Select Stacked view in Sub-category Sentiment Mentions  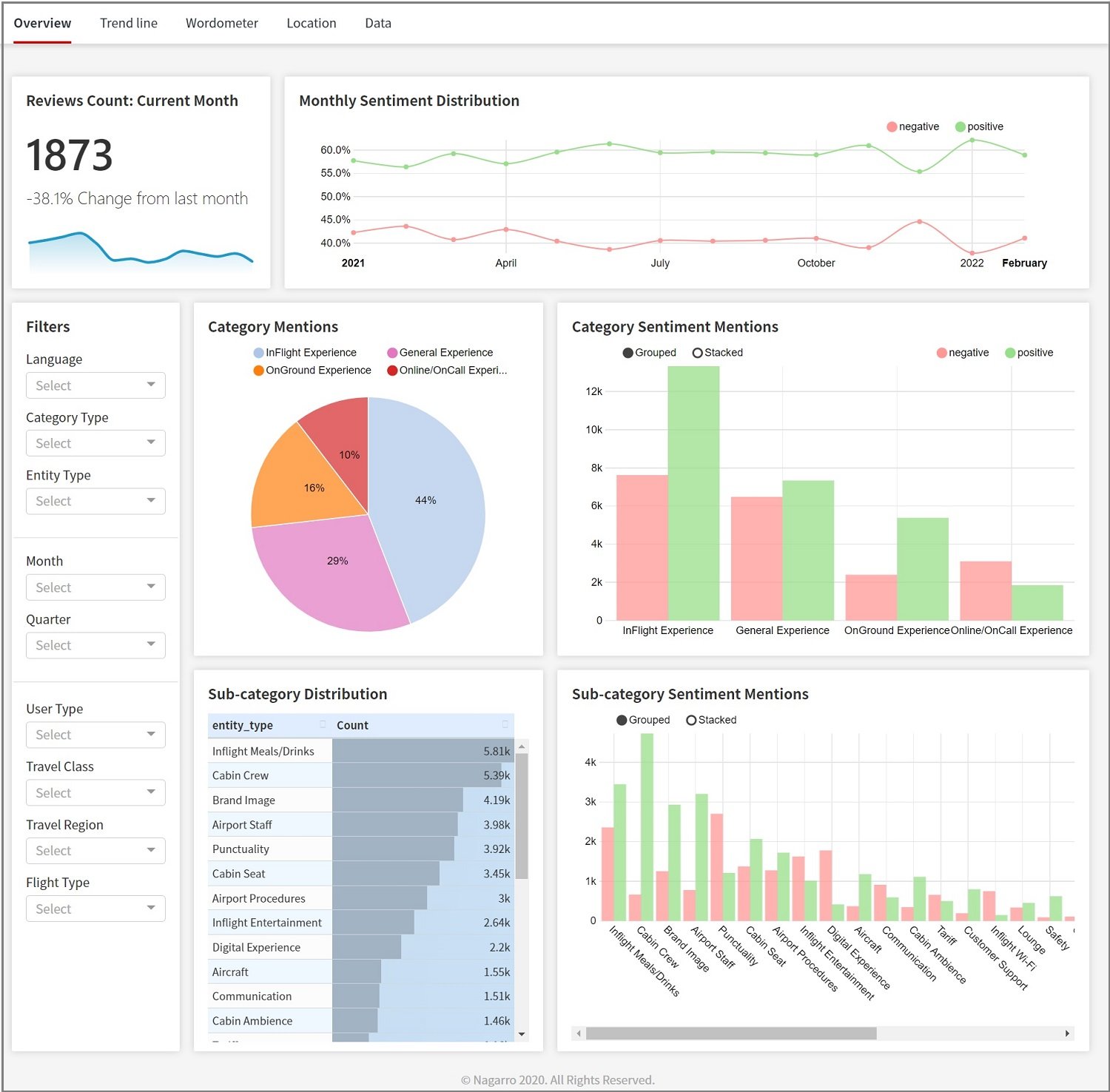coord(692,720)
